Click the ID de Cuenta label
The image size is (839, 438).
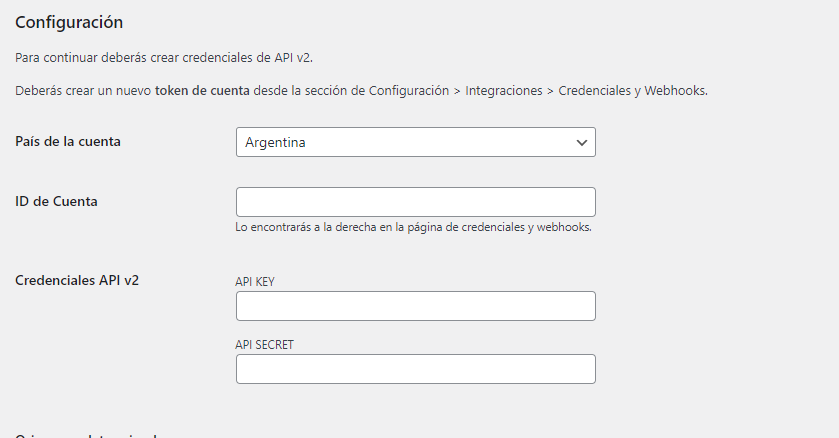pyautogui.click(x=56, y=202)
